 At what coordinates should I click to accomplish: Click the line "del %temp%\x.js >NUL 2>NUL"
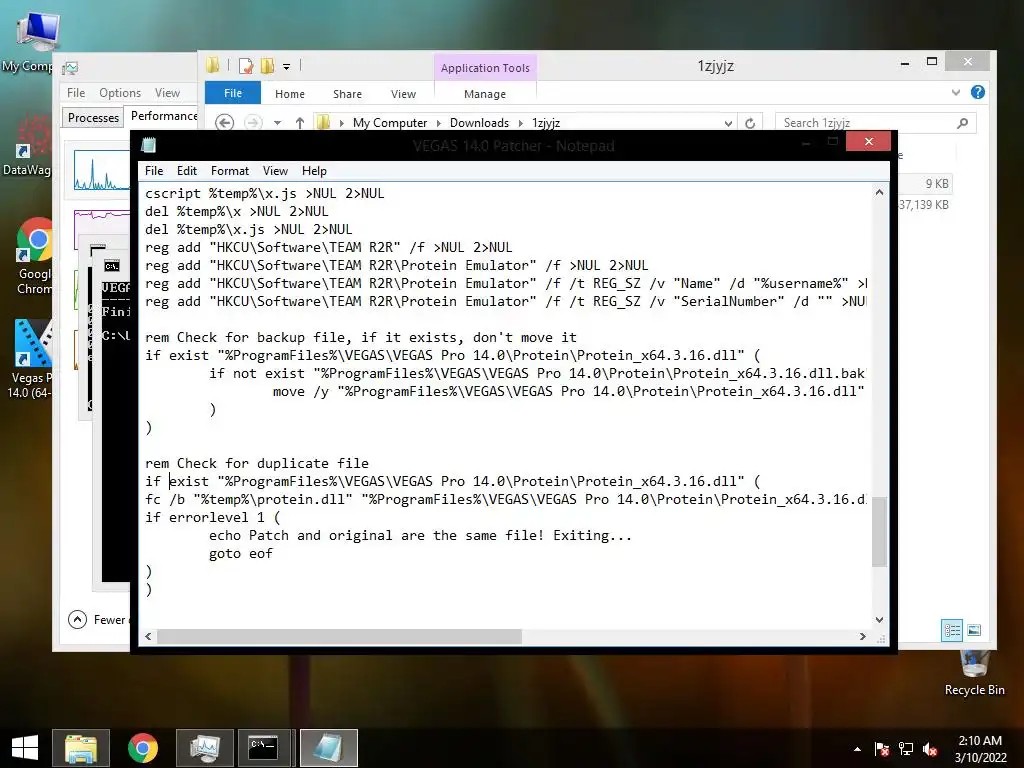pos(248,230)
